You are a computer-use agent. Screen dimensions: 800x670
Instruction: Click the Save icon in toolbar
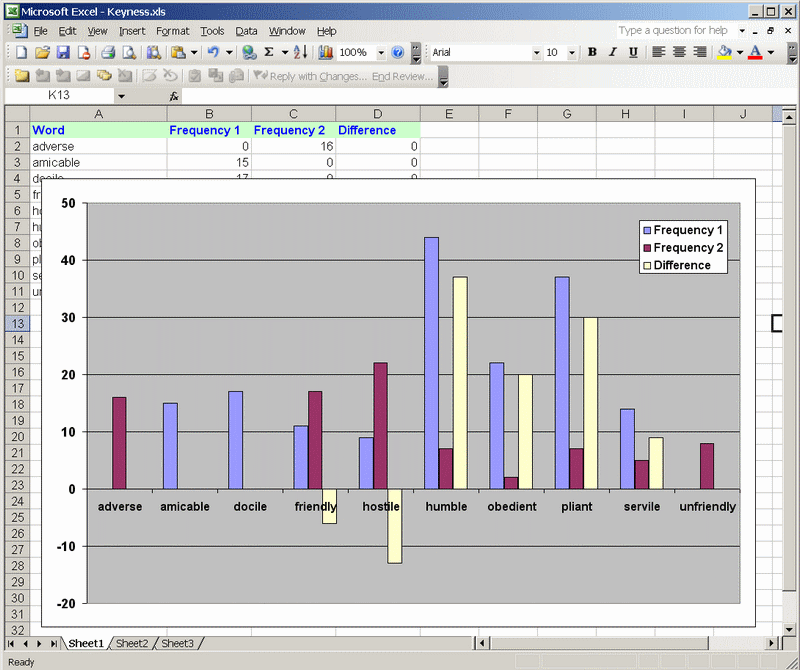(x=62, y=52)
